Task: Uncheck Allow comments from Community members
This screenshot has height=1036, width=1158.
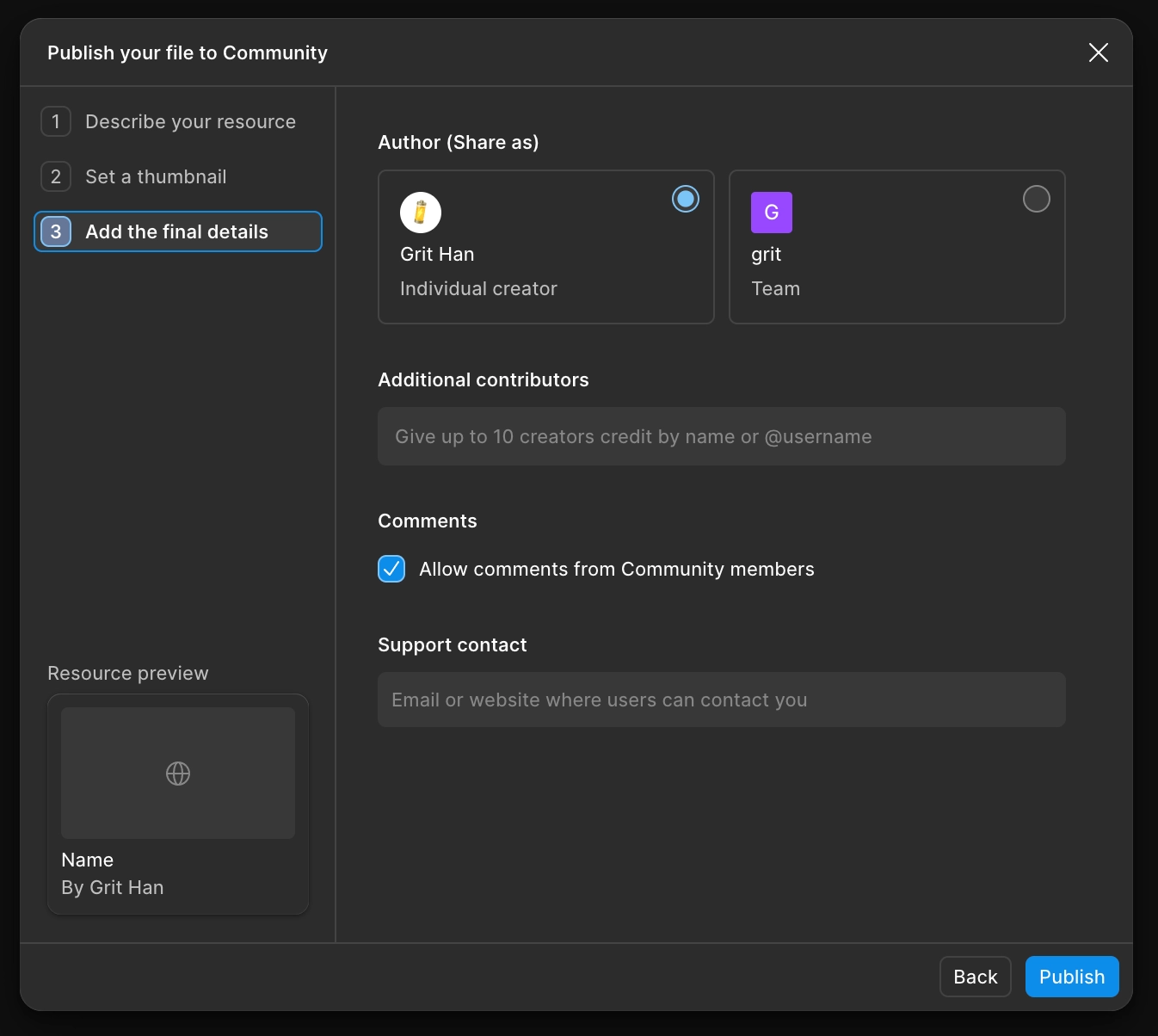Action: 391,569
